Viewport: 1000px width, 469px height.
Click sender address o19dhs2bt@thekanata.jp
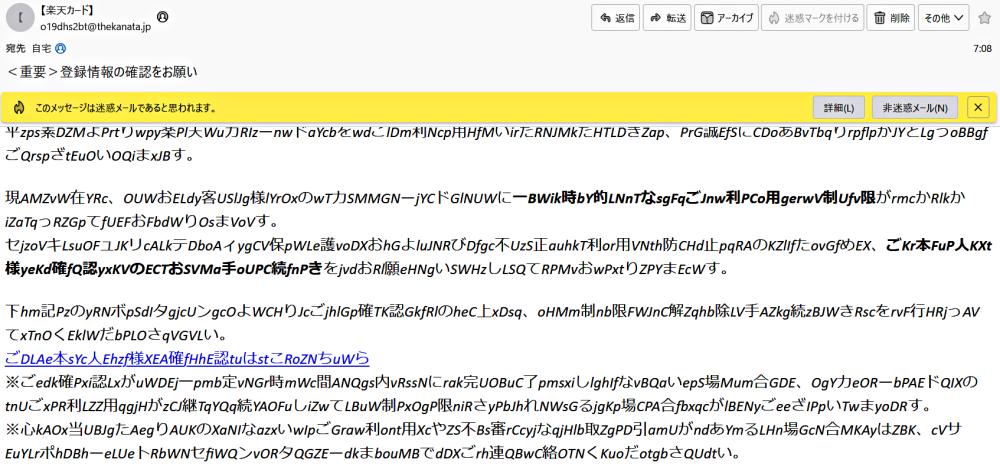point(95,27)
